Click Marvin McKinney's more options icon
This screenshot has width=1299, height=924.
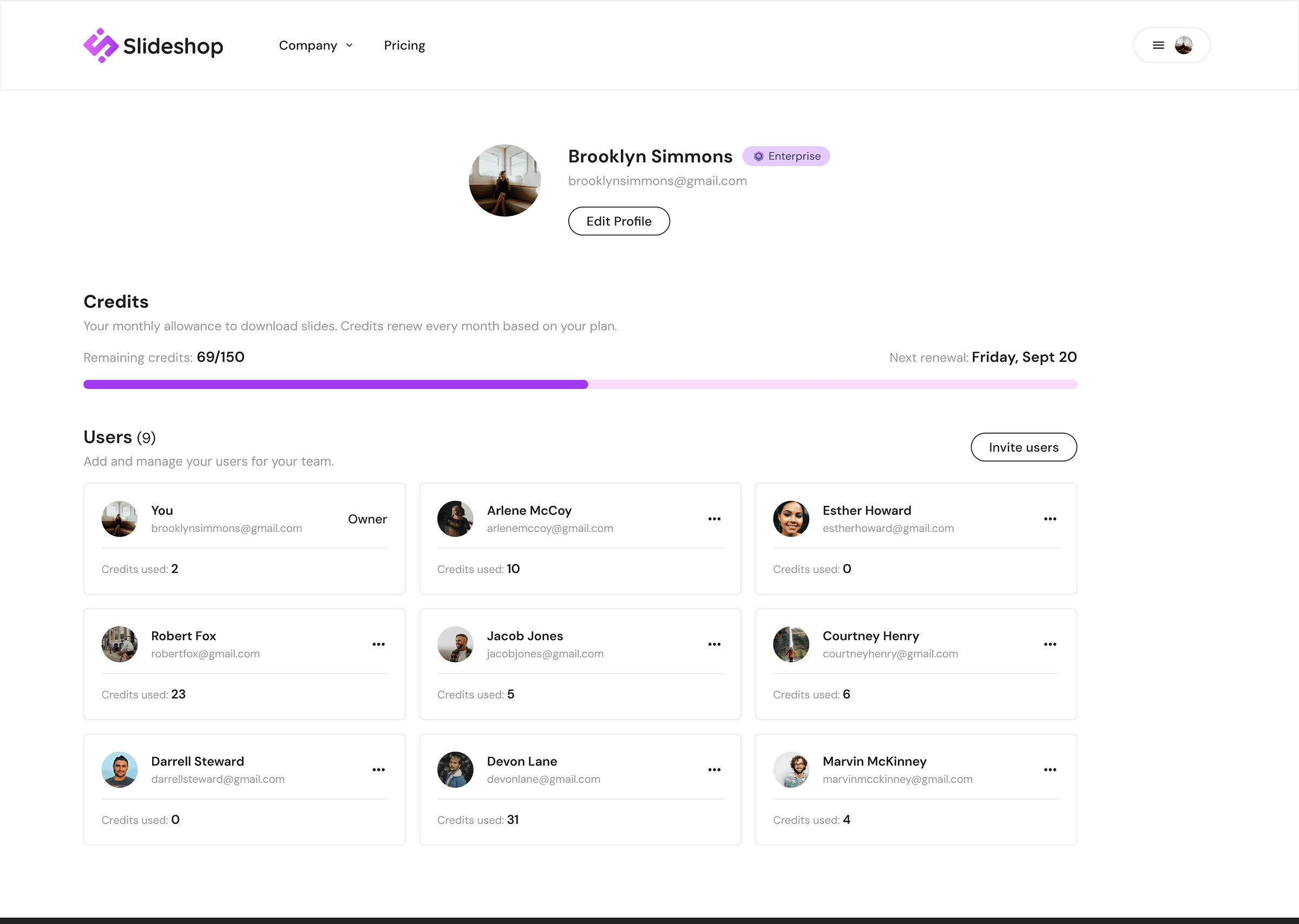[x=1049, y=770]
